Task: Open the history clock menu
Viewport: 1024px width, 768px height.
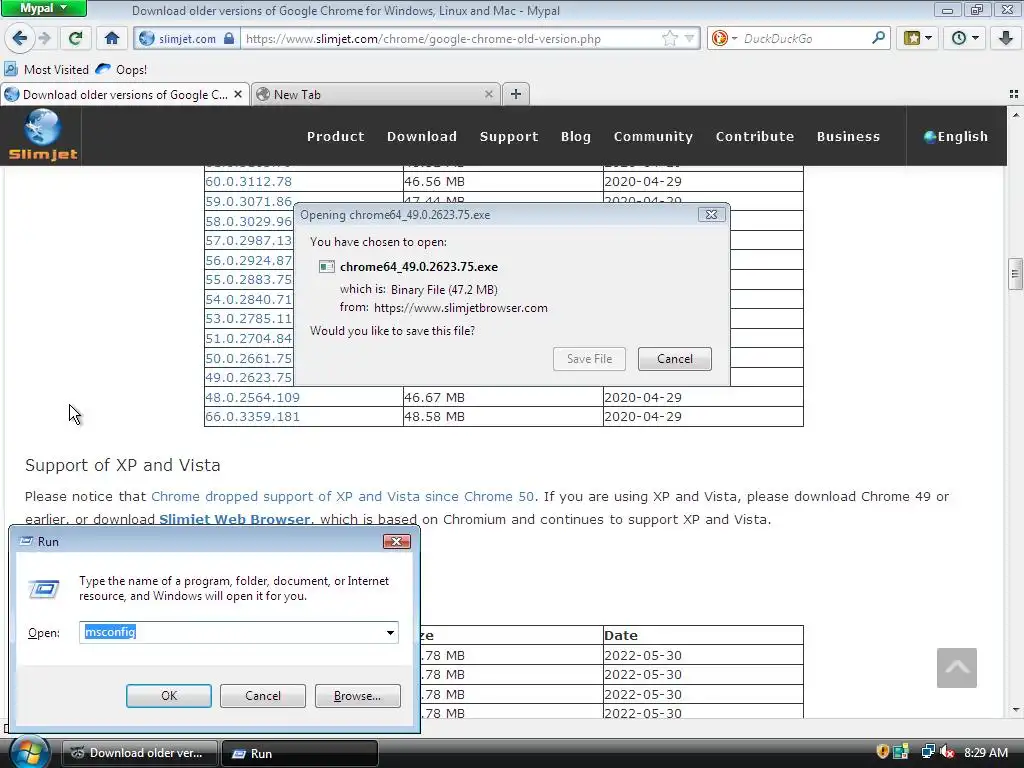Action: [965, 39]
